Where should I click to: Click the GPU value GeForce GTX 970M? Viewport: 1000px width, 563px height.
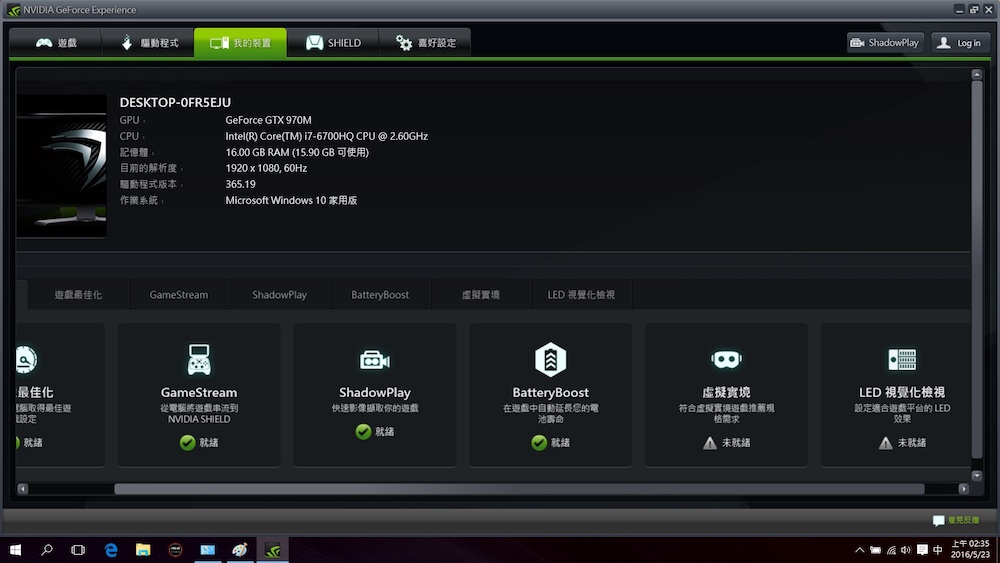[268, 120]
